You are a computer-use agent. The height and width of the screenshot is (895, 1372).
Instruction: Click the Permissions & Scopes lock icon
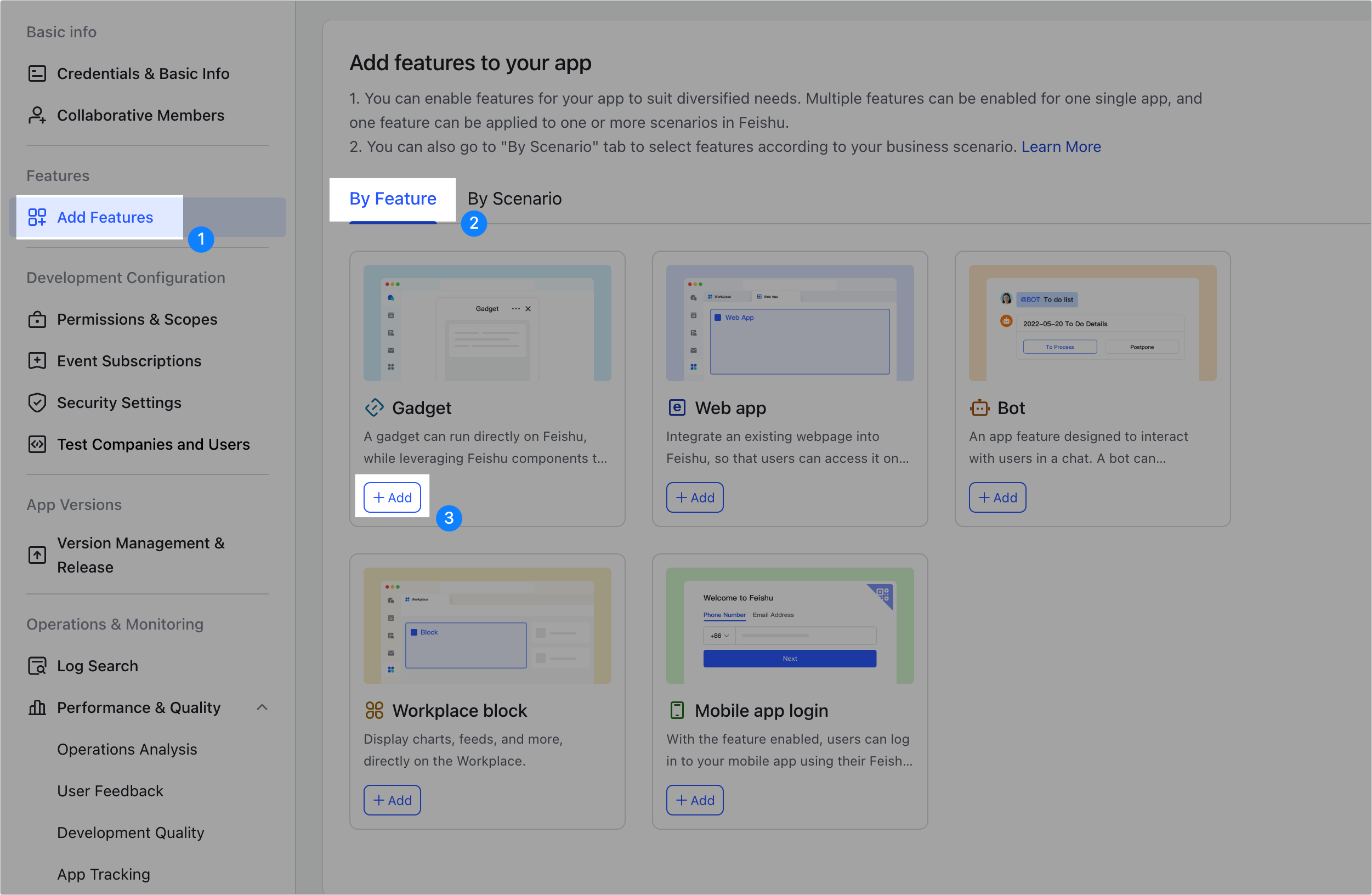coord(37,320)
